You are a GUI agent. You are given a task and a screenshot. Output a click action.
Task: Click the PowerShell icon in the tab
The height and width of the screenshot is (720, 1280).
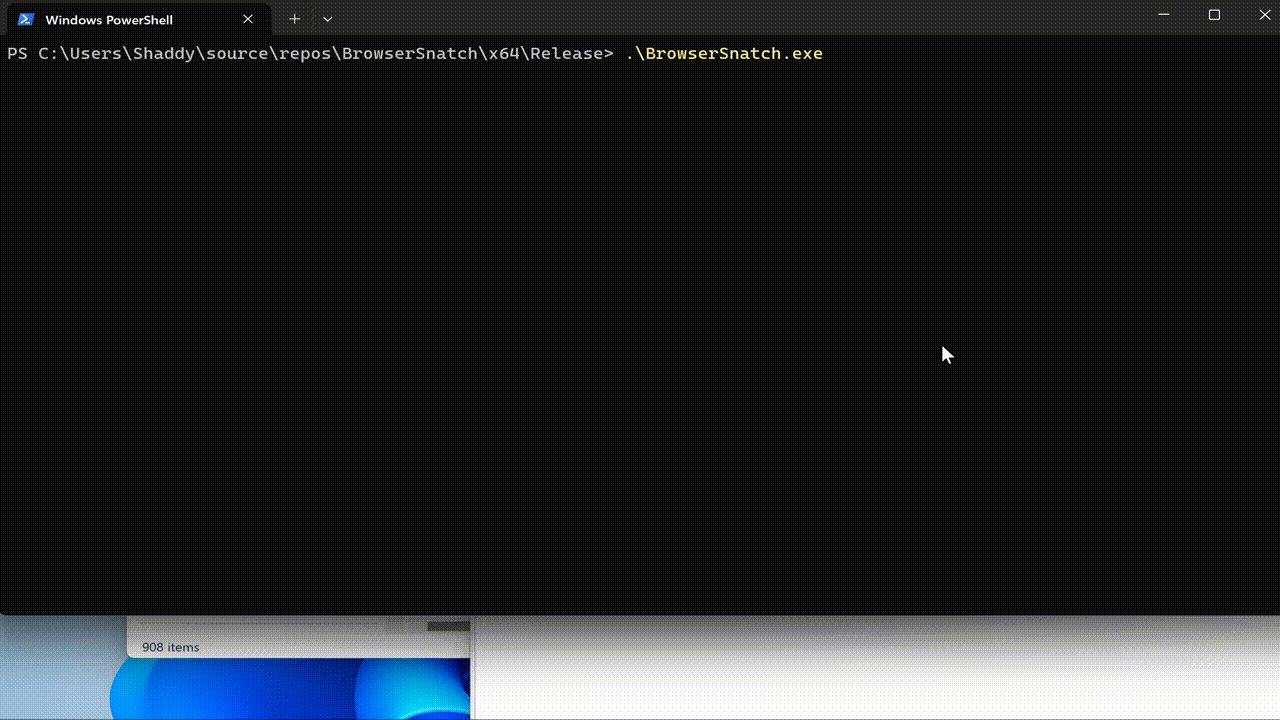click(26, 19)
